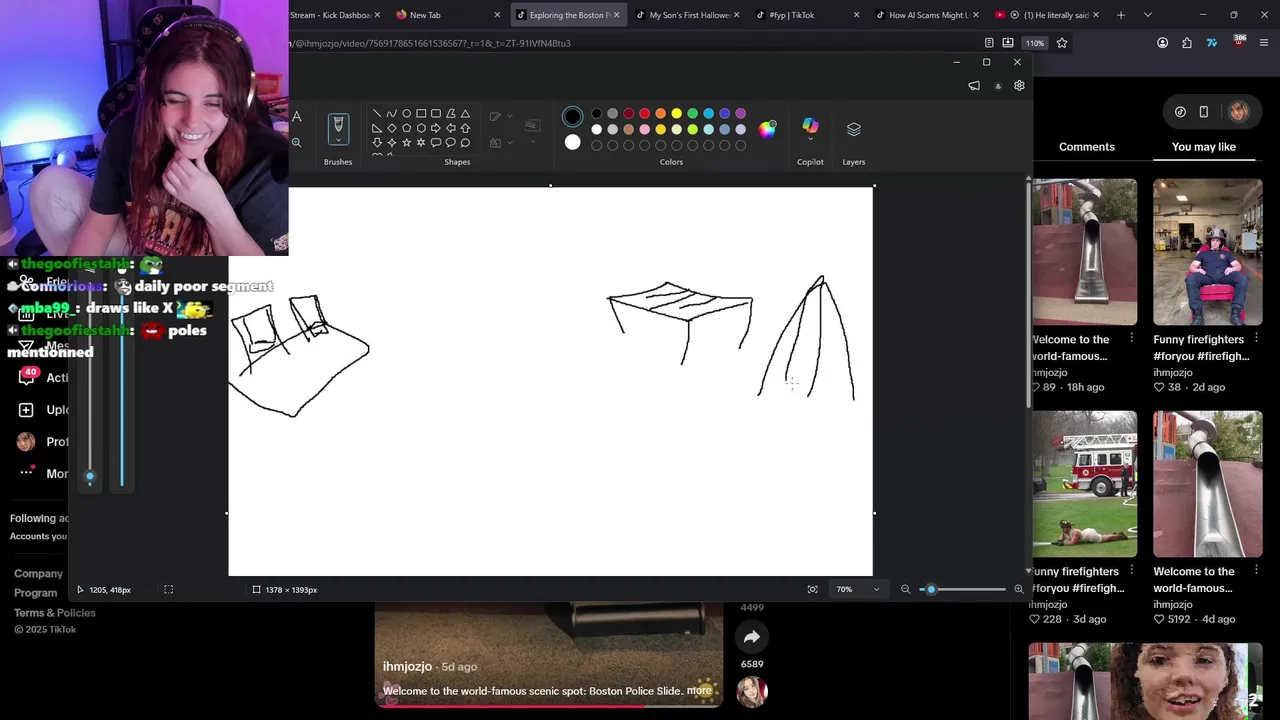The height and width of the screenshot is (720, 1280).
Task: Zoom out with the minus magnifier in Paint
Action: click(906, 590)
